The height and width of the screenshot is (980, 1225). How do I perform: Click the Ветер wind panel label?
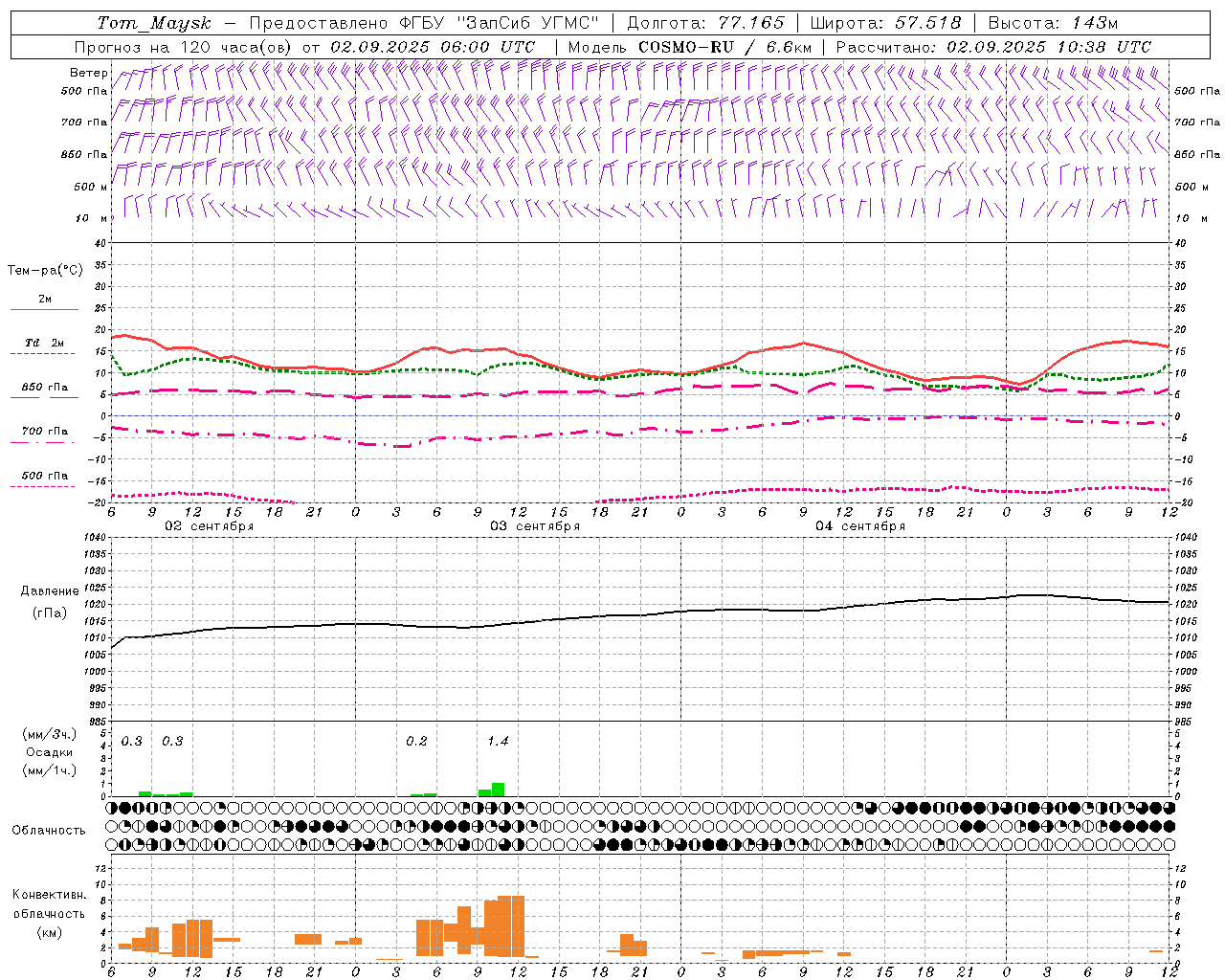[88, 73]
